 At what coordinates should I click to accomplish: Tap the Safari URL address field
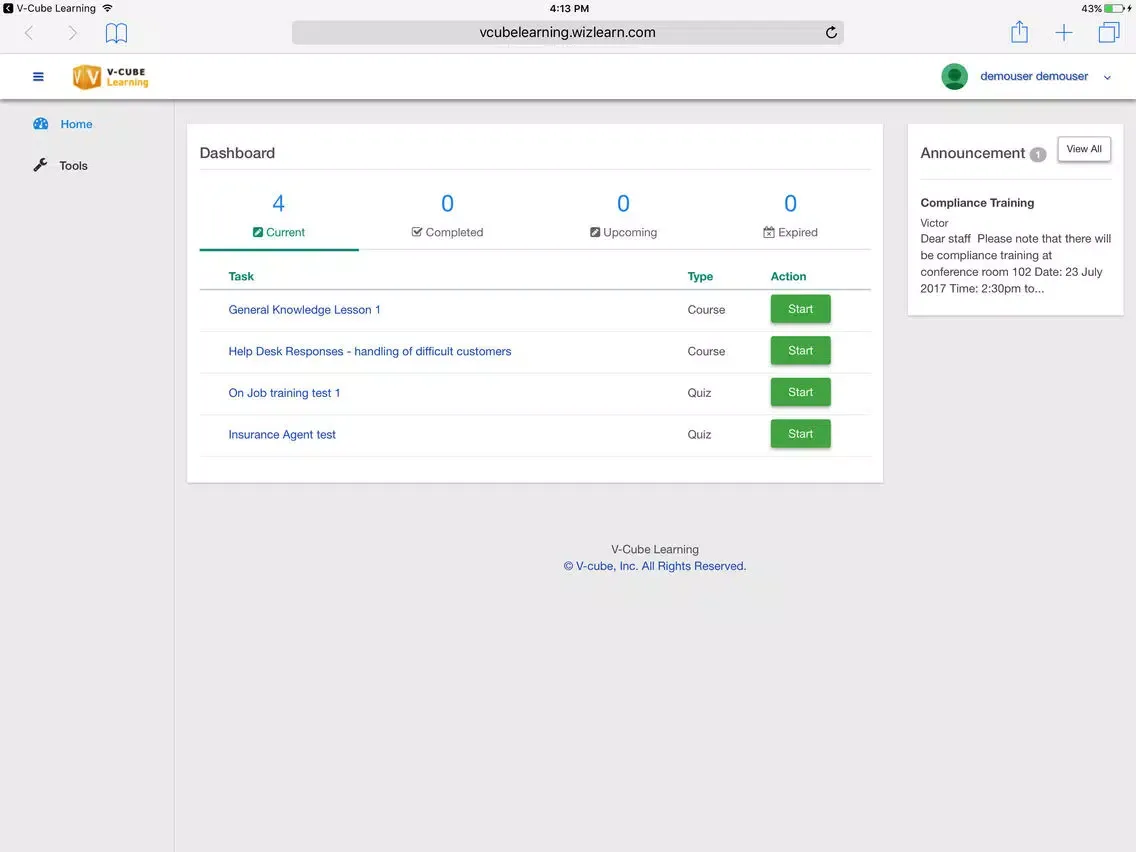[x=567, y=33]
